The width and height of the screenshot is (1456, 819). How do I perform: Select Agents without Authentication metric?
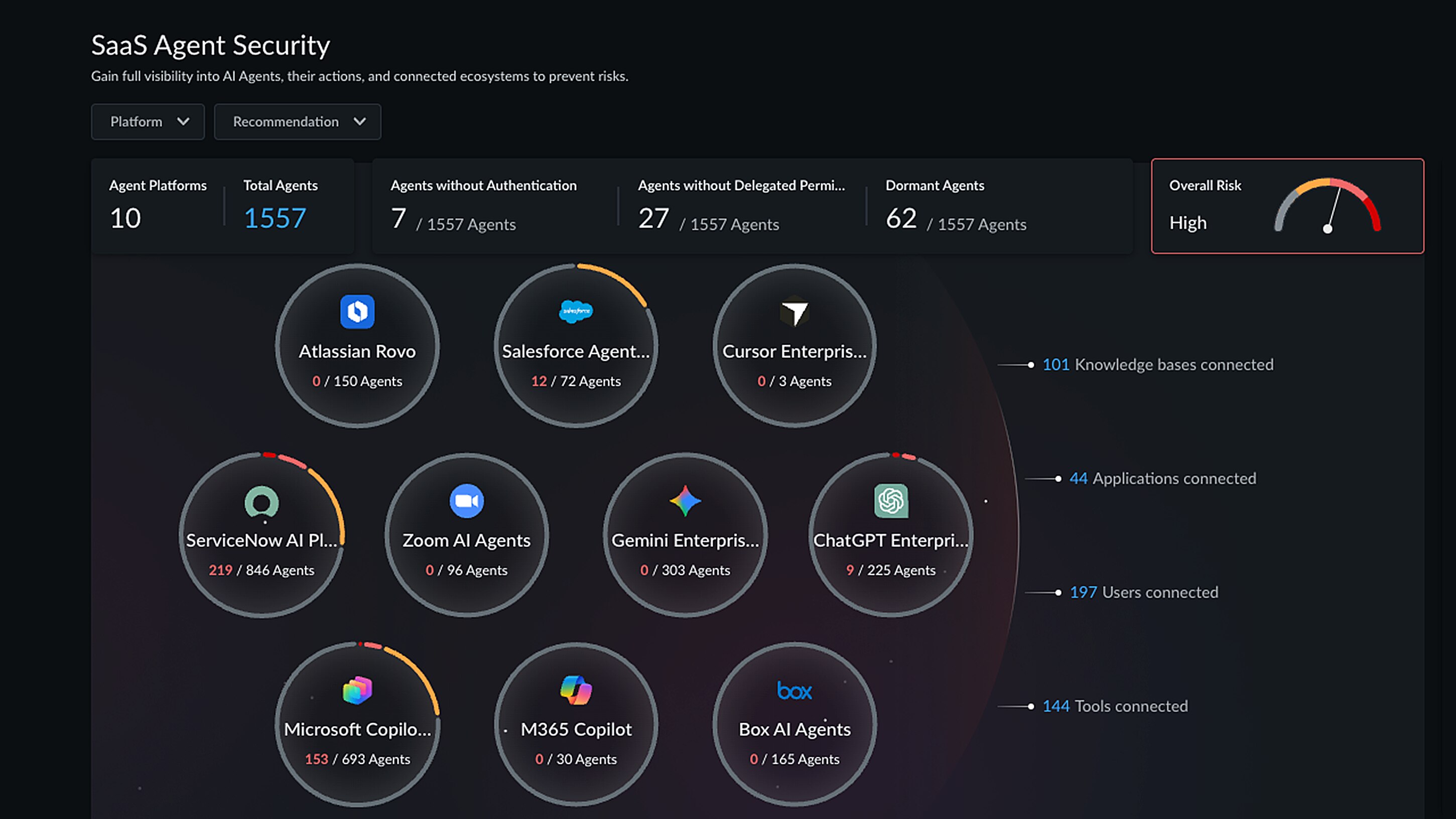tap(483, 206)
